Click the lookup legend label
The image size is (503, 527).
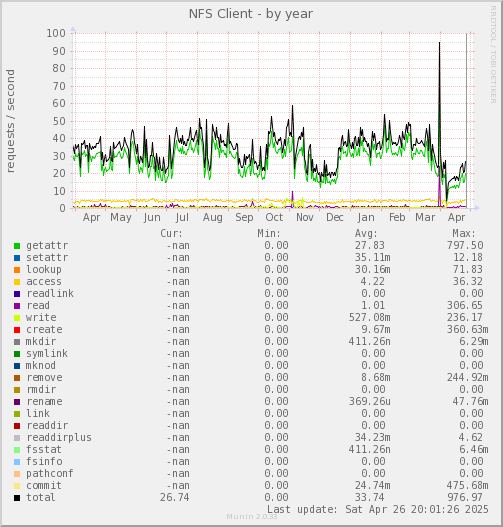click(44, 270)
